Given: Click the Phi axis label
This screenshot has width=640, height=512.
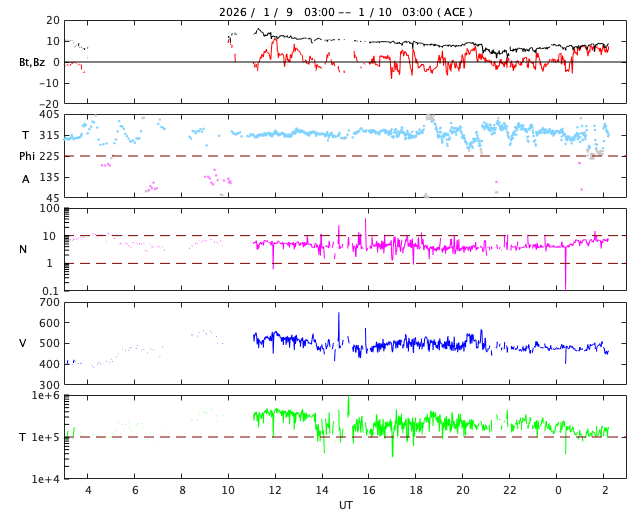Looking at the screenshot, I should pyautogui.click(x=27, y=156).
